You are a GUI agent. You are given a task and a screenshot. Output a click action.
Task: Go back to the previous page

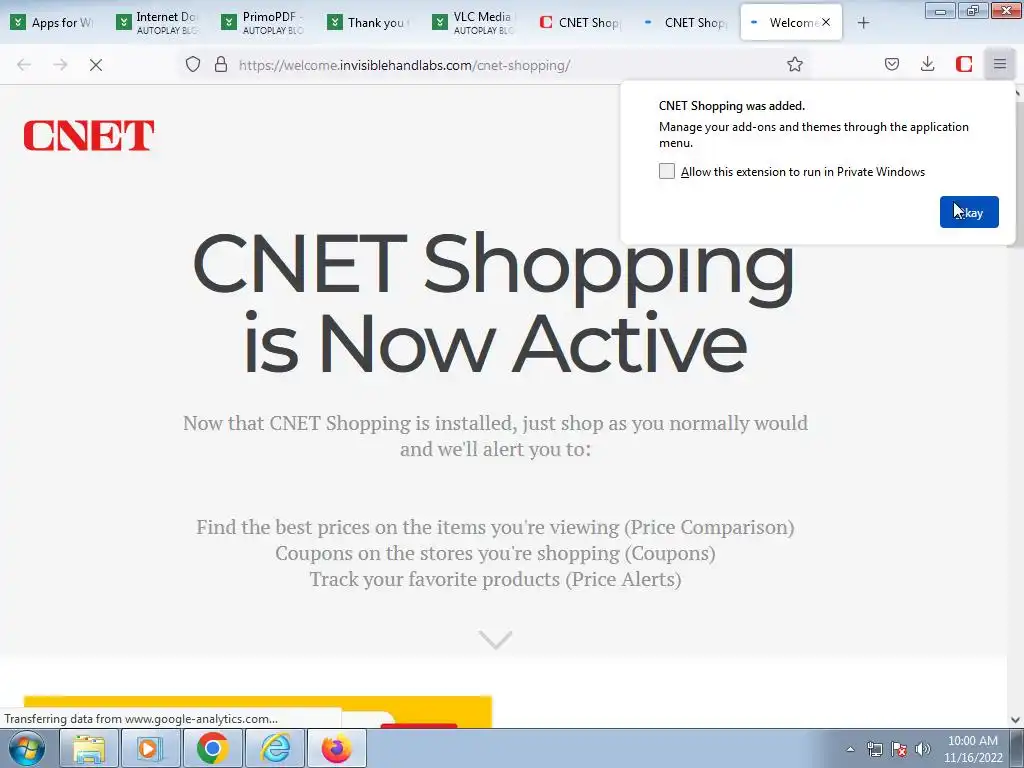[24, 65]
